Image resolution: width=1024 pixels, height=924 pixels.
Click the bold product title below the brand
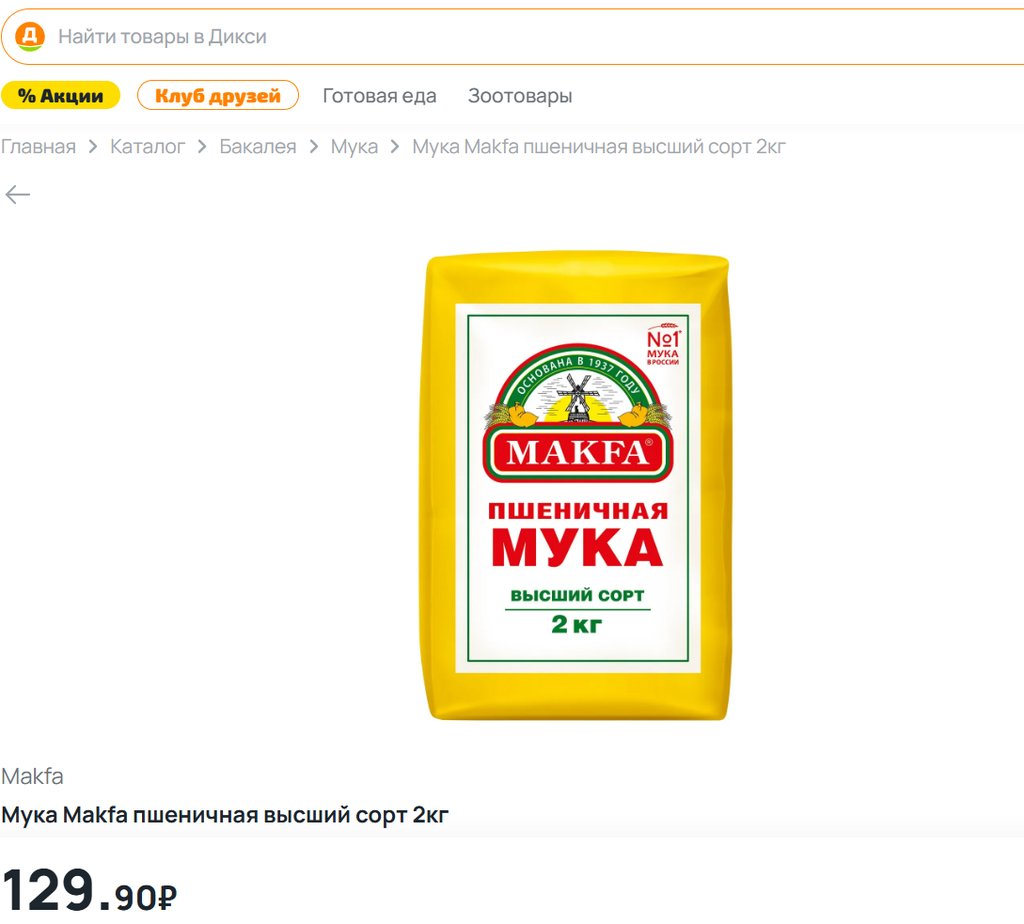coord(225,815)
